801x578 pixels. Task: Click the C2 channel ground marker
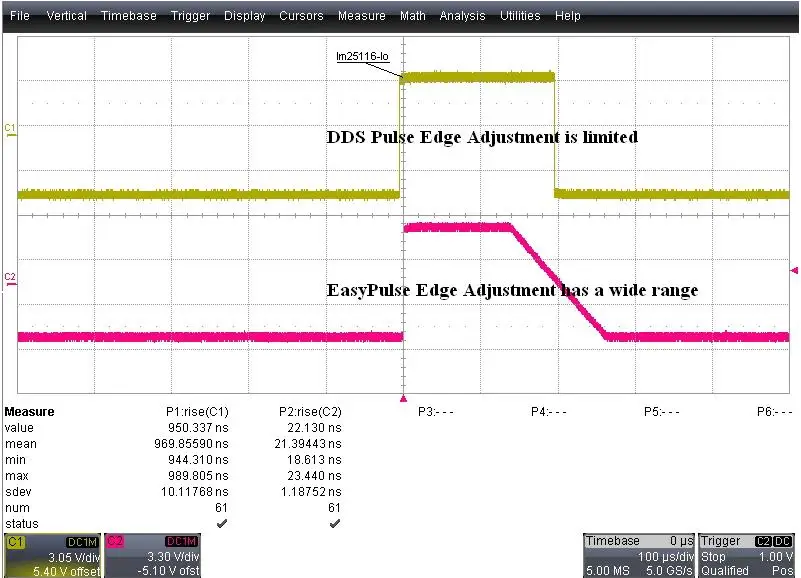click(x=10, y=277)
